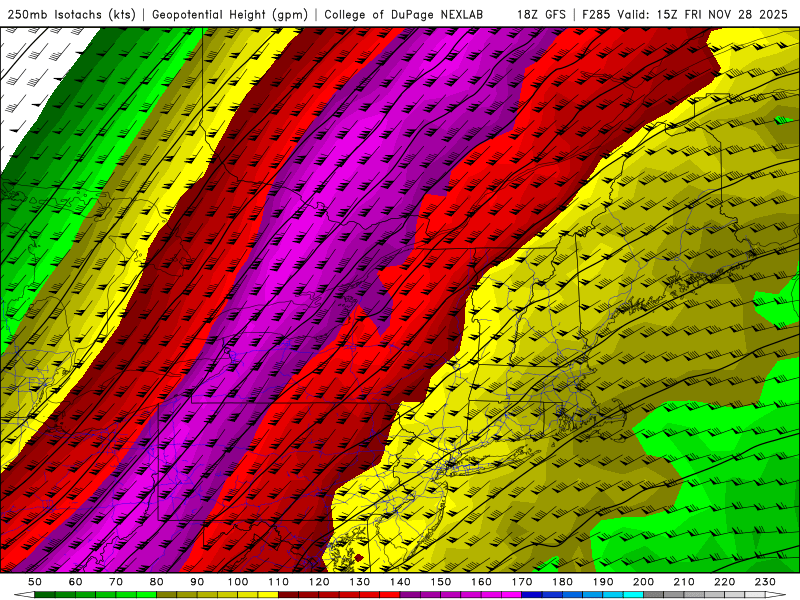
Task: Click the 220 label on the legend
Action: click(724, 582)
